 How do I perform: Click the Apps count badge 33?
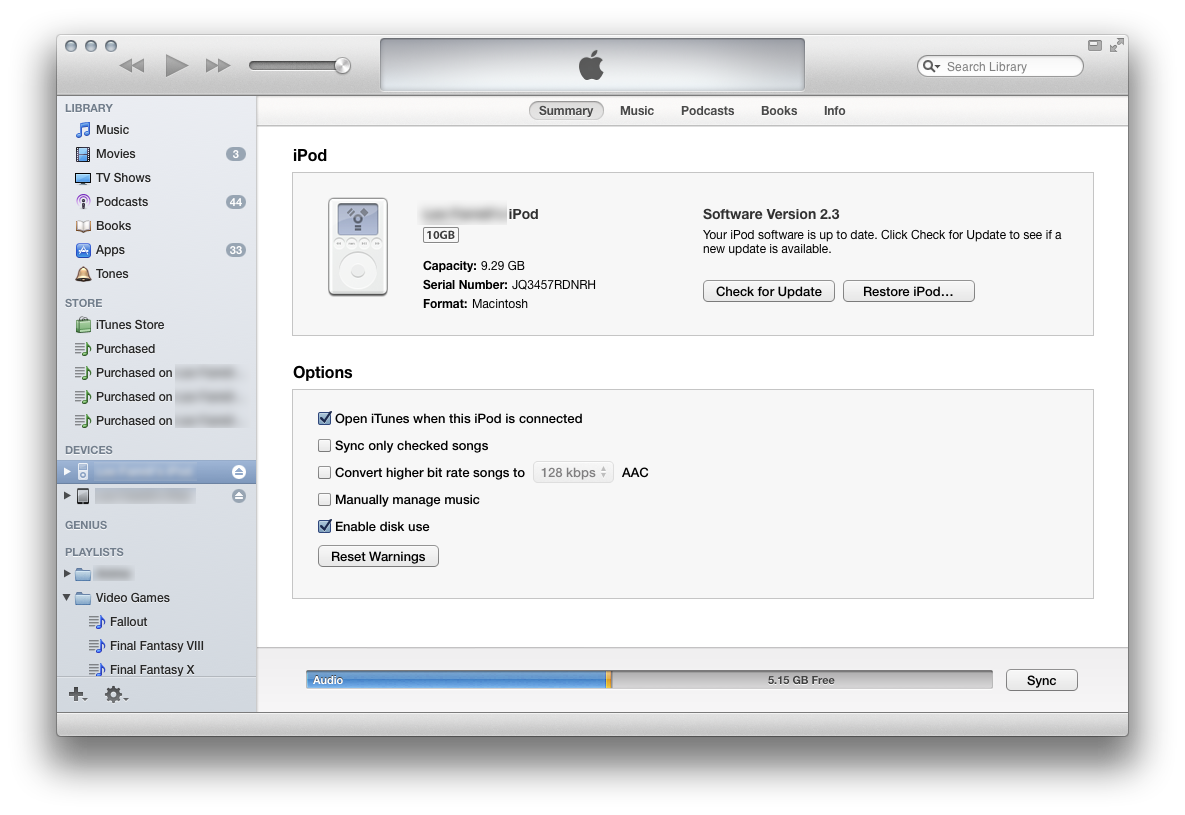tap(236, 250)
